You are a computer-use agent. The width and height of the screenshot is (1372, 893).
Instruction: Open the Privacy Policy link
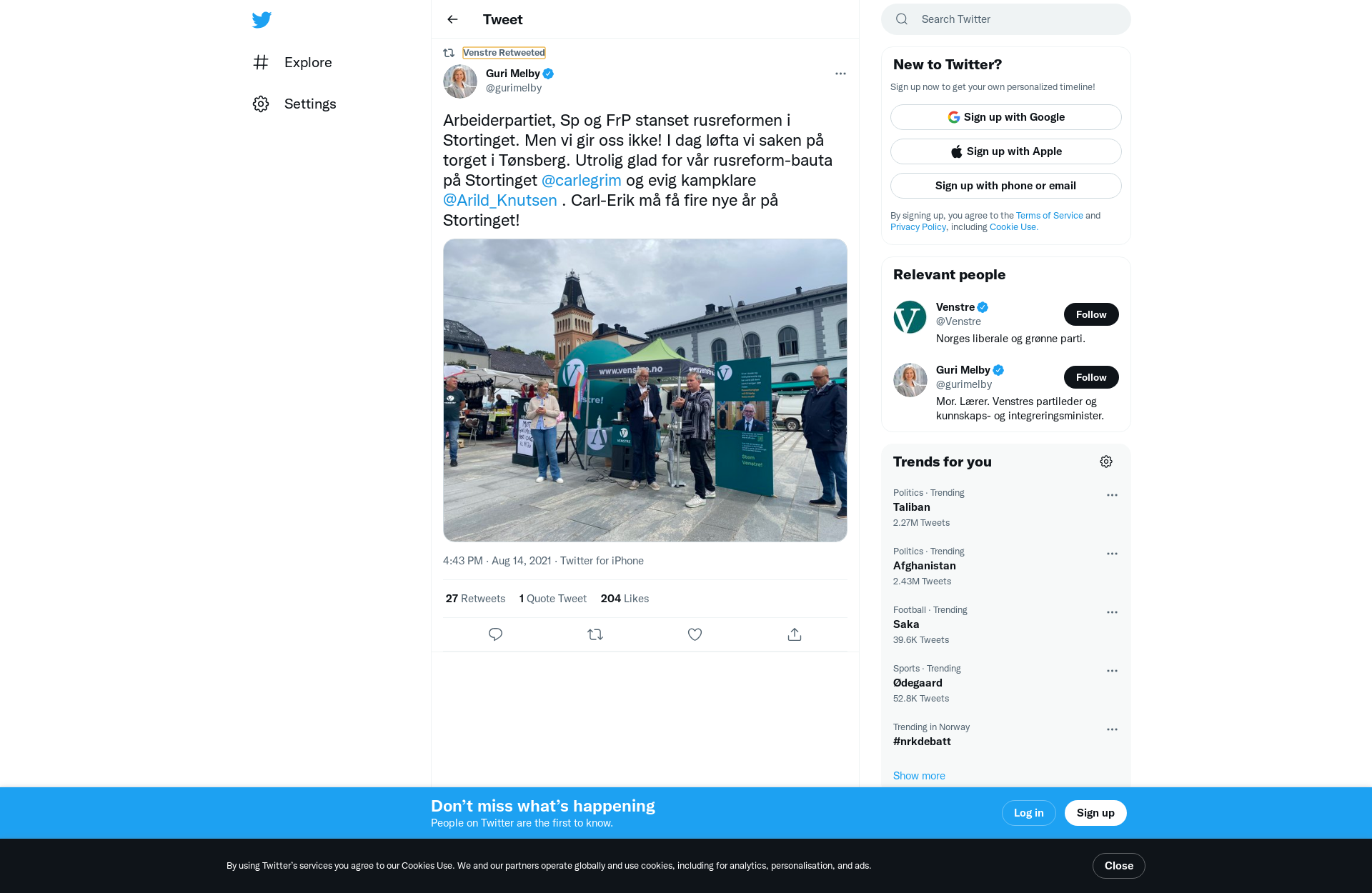[x=918, y=227]
